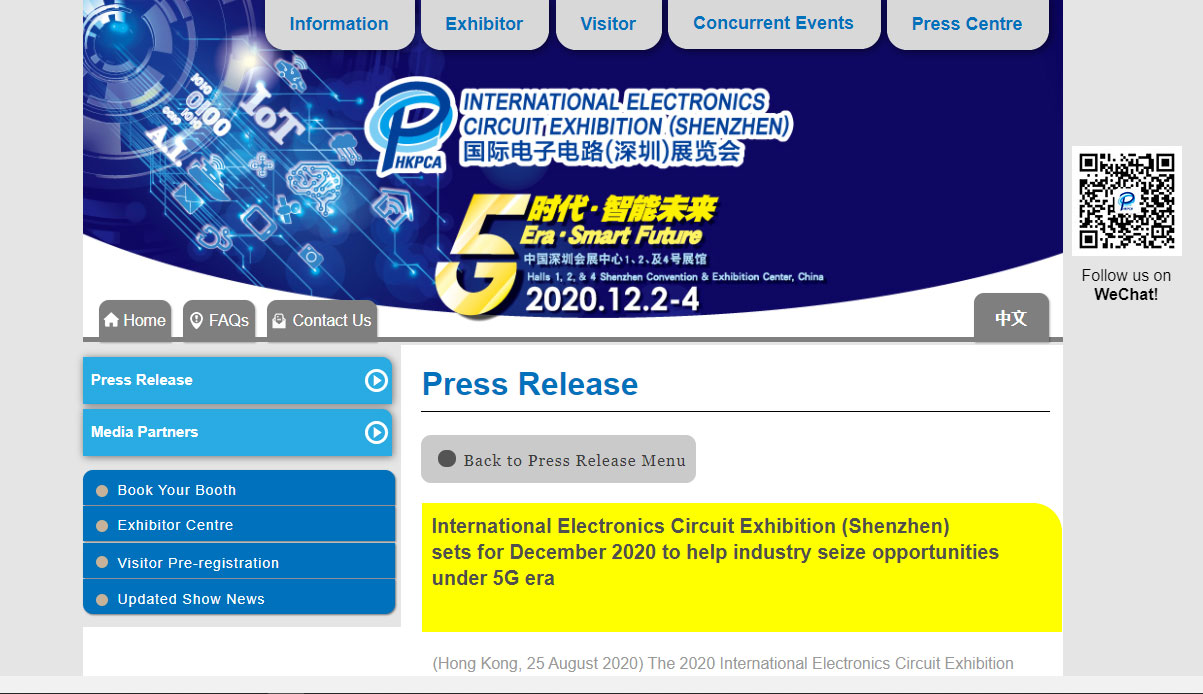
Task: Click the Hong Kong, 25 August 2020 paragraph
Action: [x=723, y=663]
